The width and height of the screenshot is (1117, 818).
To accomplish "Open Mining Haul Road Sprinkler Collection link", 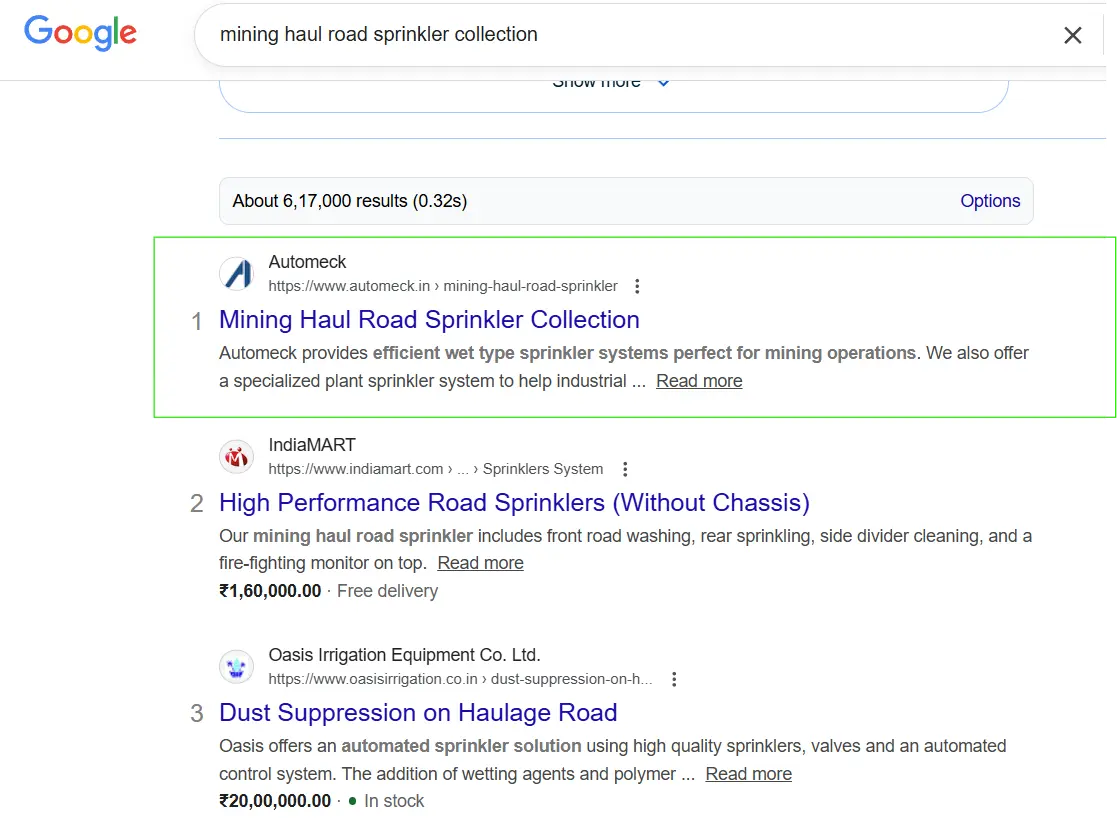I will tap(429, 320).
